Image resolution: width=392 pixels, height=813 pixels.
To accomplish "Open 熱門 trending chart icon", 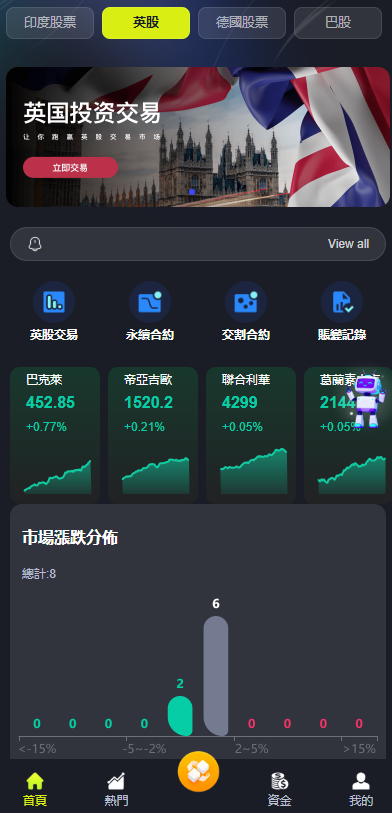I will (116, 780).
